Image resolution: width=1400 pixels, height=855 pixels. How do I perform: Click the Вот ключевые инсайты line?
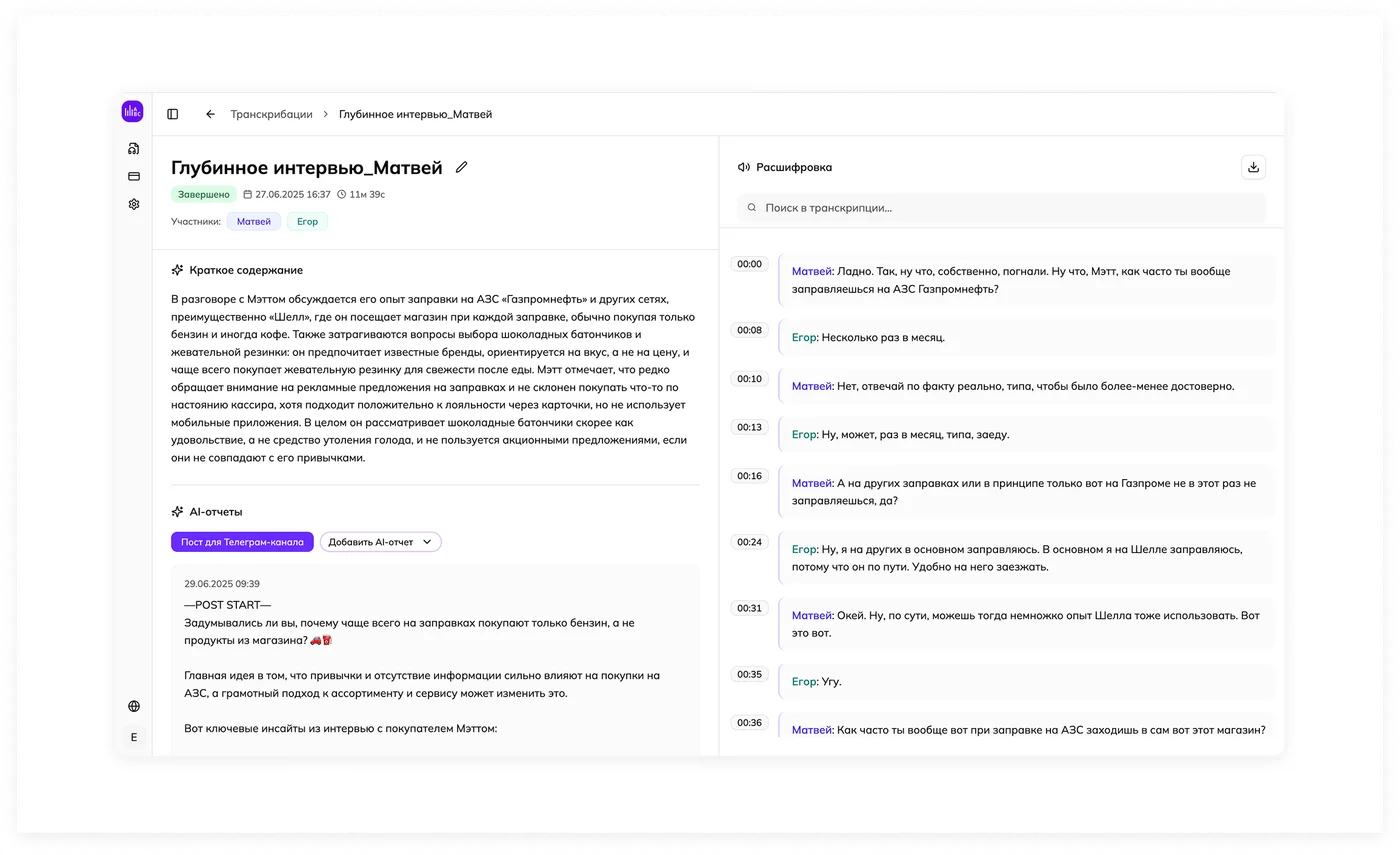click(341, 728)
